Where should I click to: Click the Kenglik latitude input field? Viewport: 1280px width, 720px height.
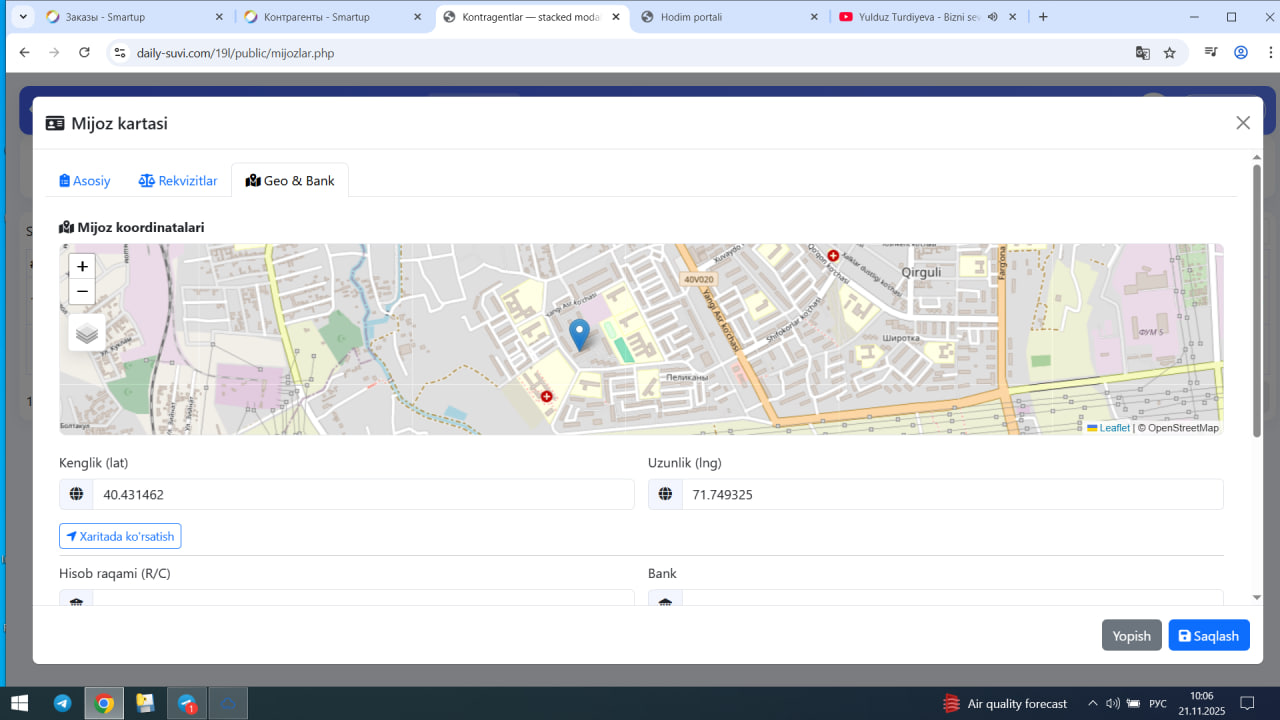tap(362, 495)
